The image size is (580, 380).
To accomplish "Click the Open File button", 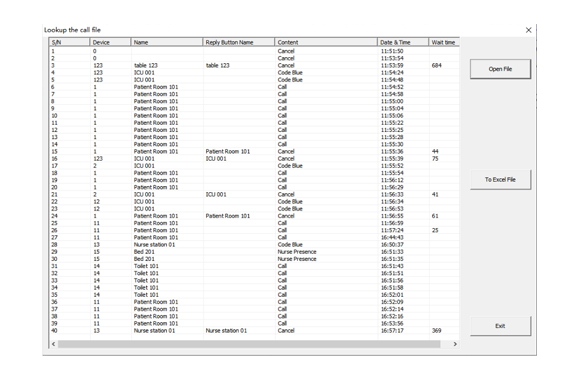I will [500, 69].
